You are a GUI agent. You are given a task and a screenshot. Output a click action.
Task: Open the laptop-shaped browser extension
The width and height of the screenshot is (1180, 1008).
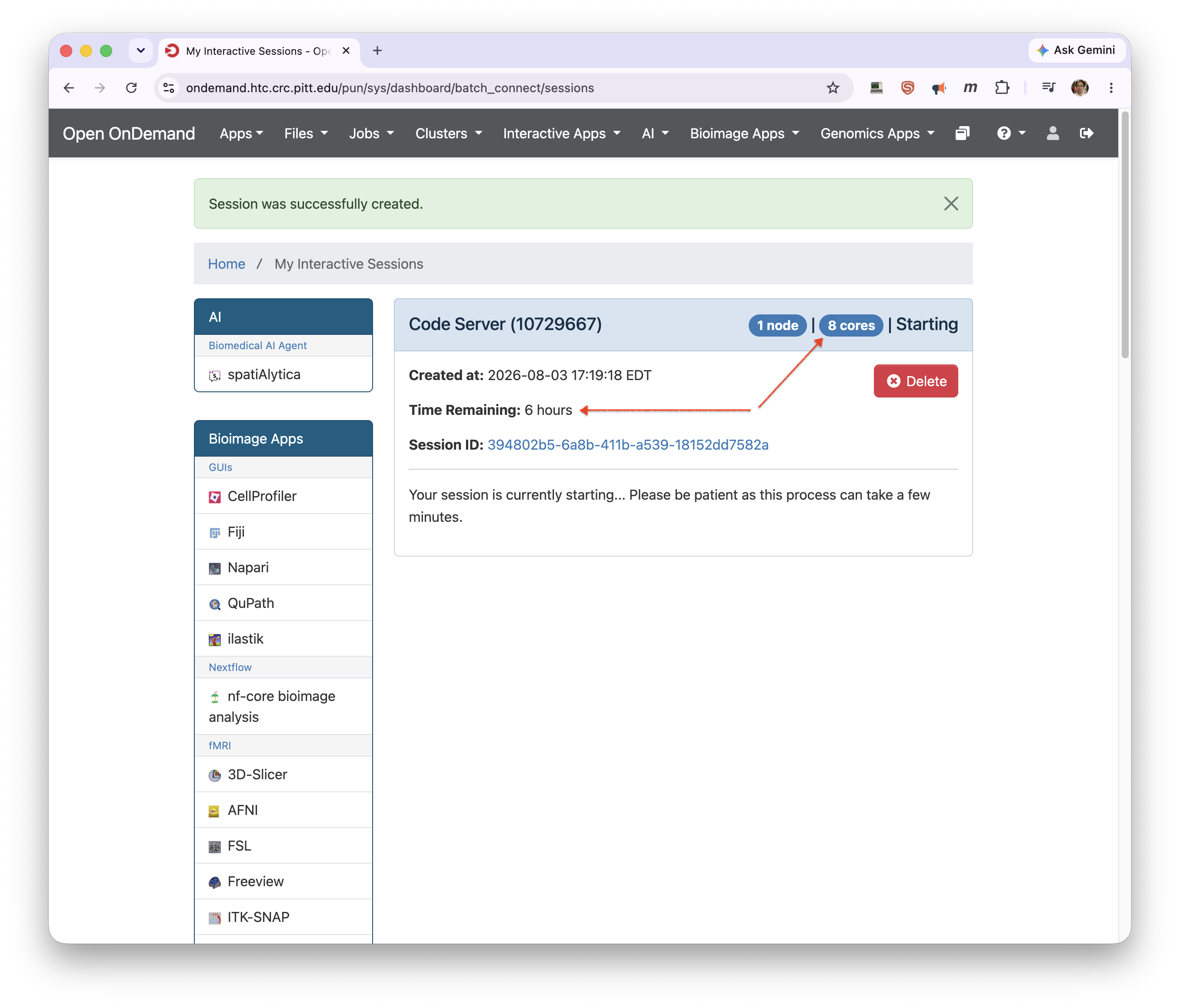pyautogui.click(x=877, y=88)
